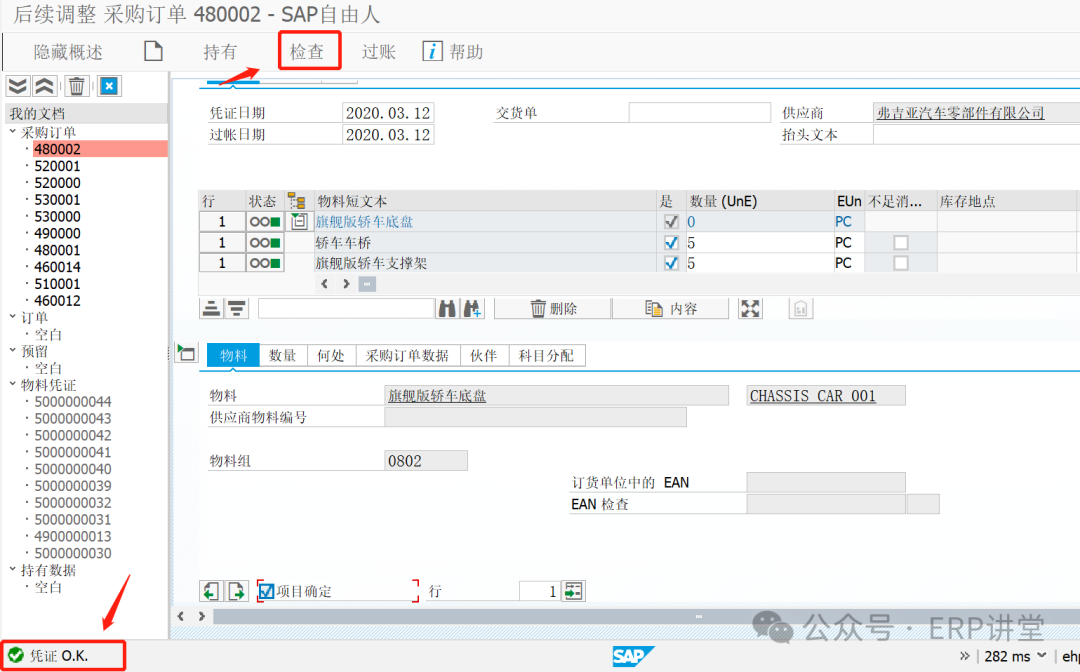Click the SAP logo in status bar
Viewport: 1080px width, 672px height.
(x=633, y=656)
